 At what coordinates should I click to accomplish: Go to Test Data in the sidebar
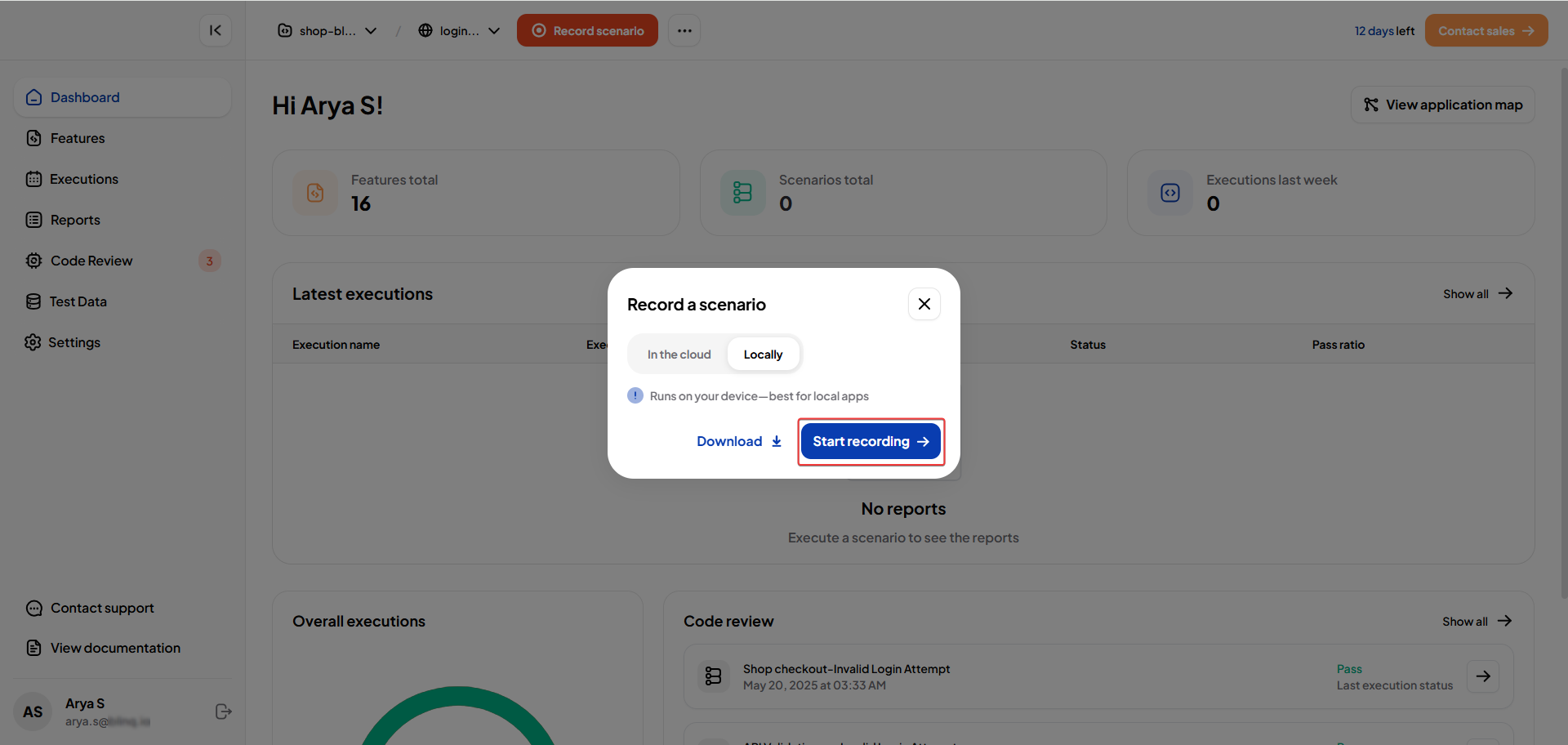click(78, 301)
